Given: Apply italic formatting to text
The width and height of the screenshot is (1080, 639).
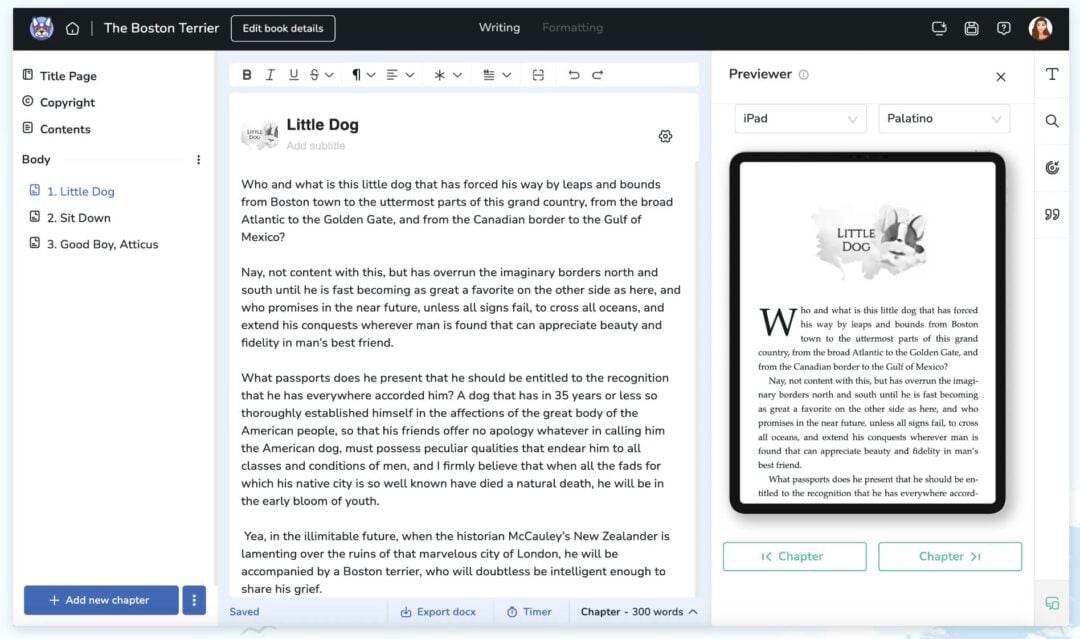Looking at the screenshot, I should (271, 74).
